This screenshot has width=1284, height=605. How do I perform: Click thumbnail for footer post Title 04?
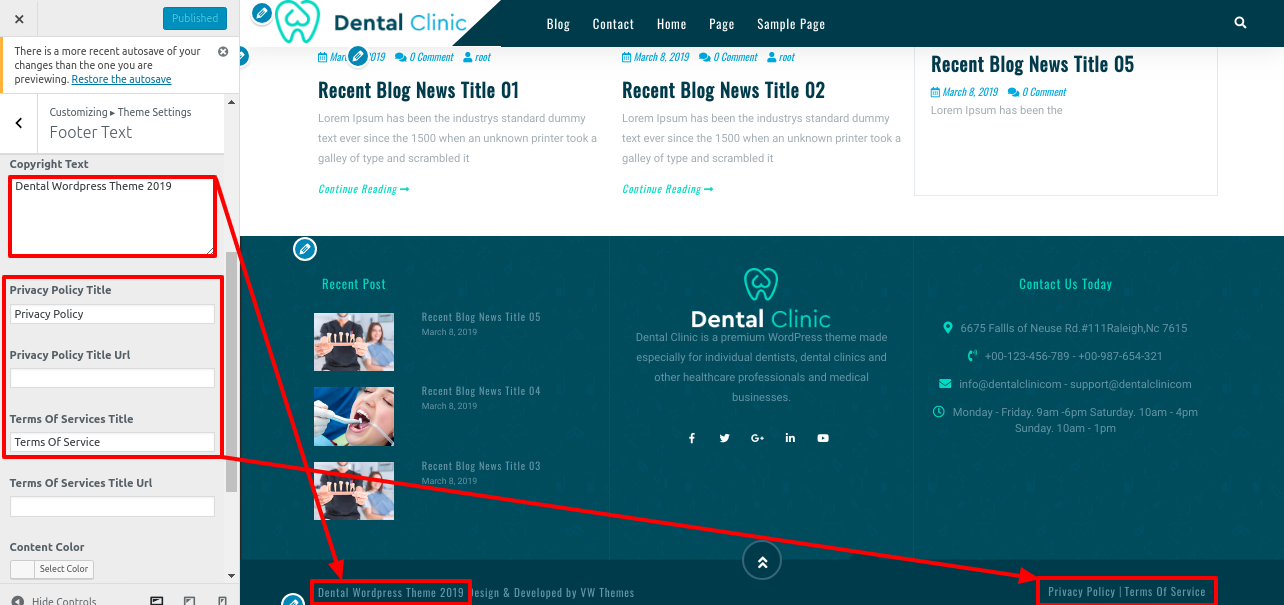(354, 416)
